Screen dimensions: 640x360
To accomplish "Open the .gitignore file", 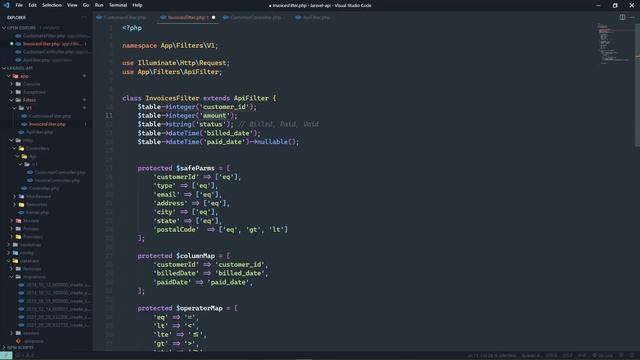I will click(46, 341).
